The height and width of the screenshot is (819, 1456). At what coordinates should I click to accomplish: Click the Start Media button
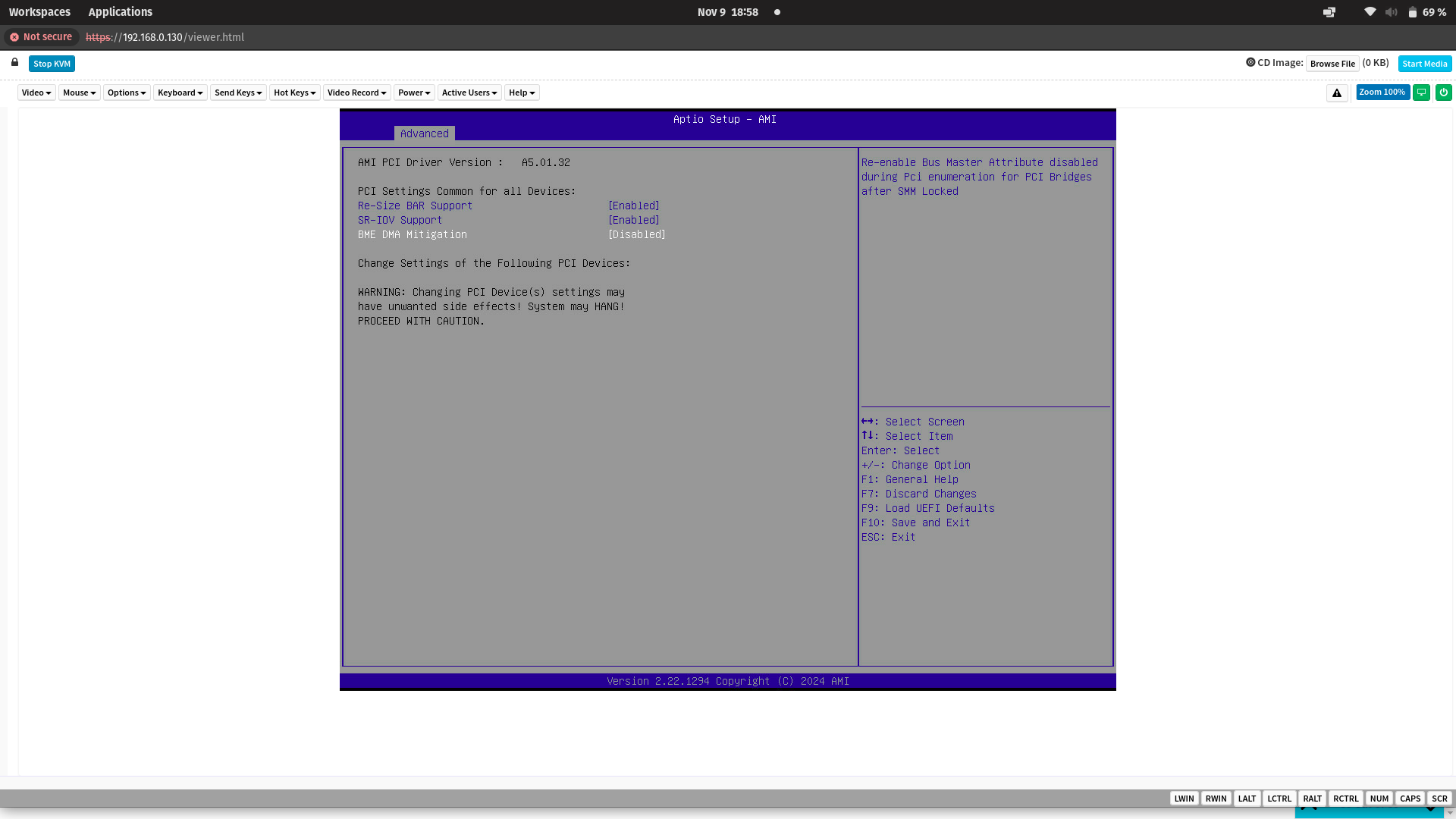click(1425, 64)
